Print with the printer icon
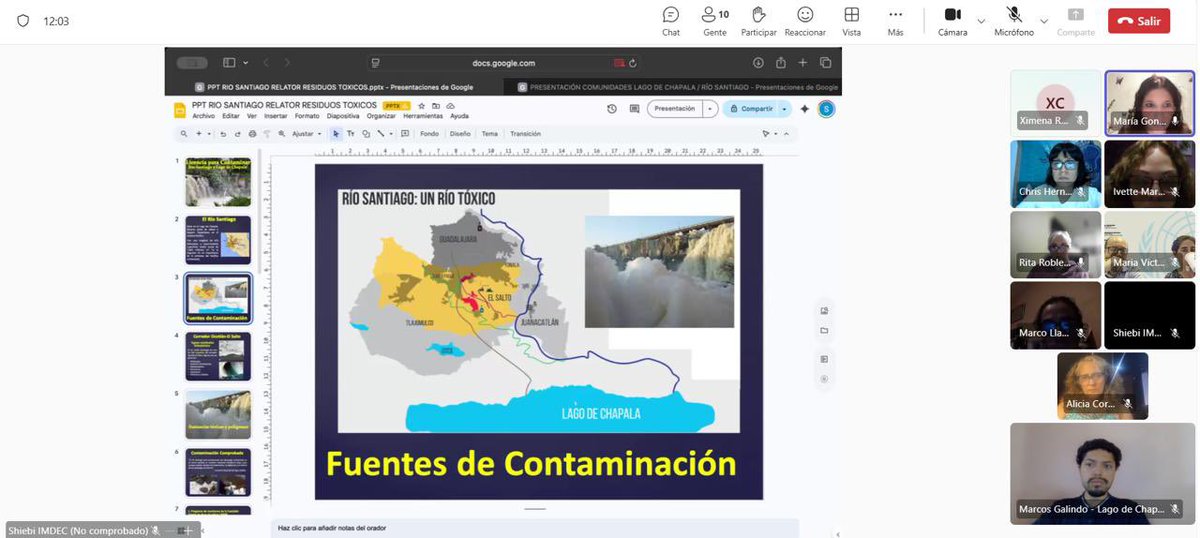1200x538 pixels. pos(252,133)
